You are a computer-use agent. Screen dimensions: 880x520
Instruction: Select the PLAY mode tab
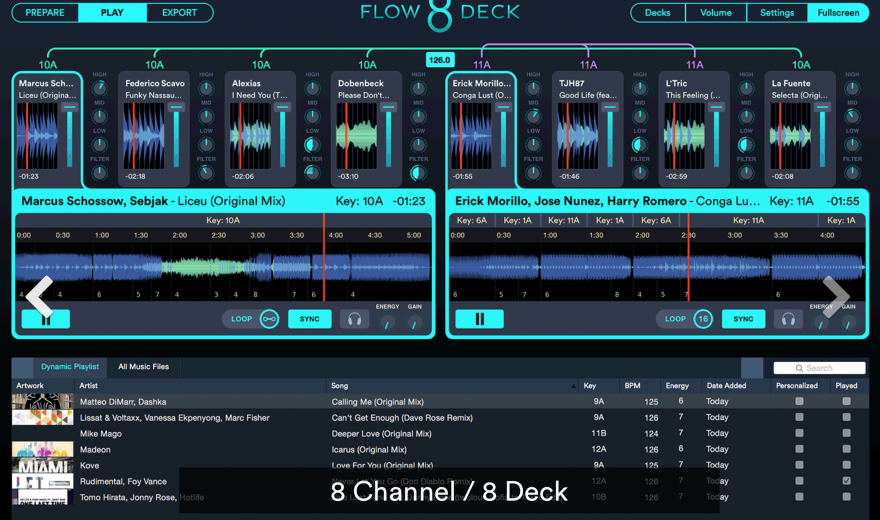pos(112,13)
